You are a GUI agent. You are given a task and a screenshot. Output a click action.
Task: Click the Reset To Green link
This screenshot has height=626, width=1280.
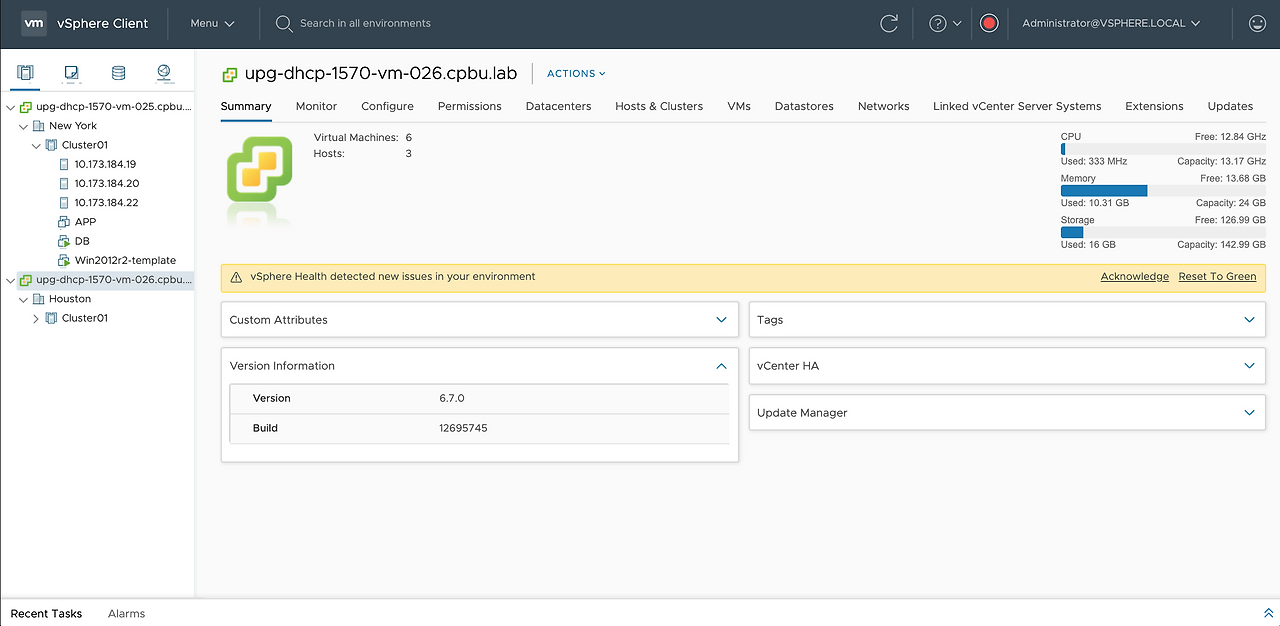click(1217, 276)
